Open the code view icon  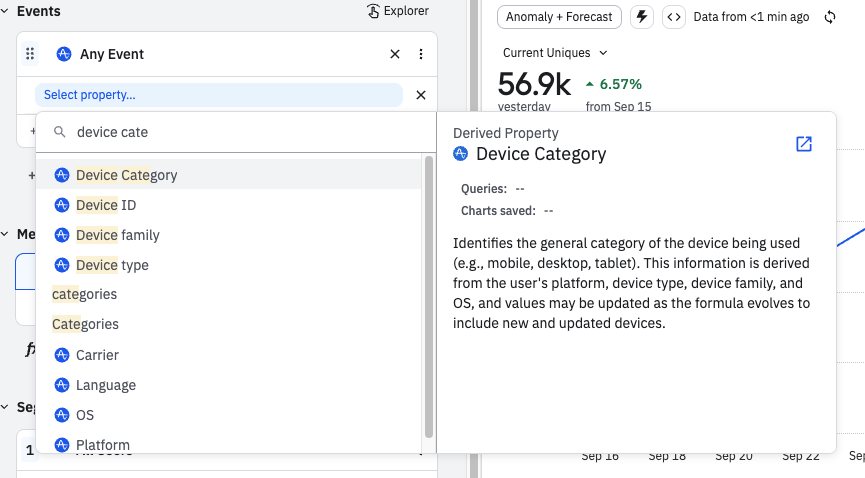click(x=674, y=17)
